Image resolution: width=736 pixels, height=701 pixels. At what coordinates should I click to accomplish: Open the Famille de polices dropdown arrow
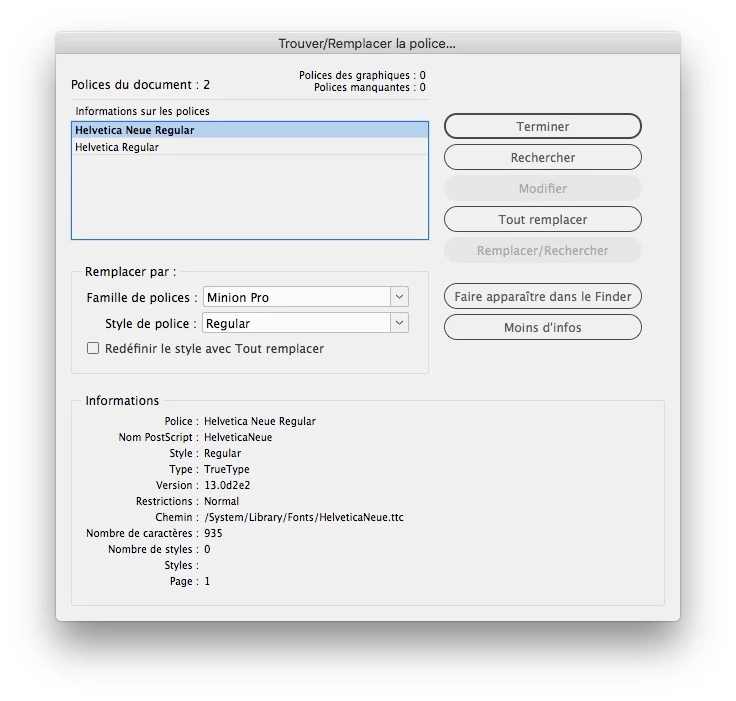pos(399,297)
